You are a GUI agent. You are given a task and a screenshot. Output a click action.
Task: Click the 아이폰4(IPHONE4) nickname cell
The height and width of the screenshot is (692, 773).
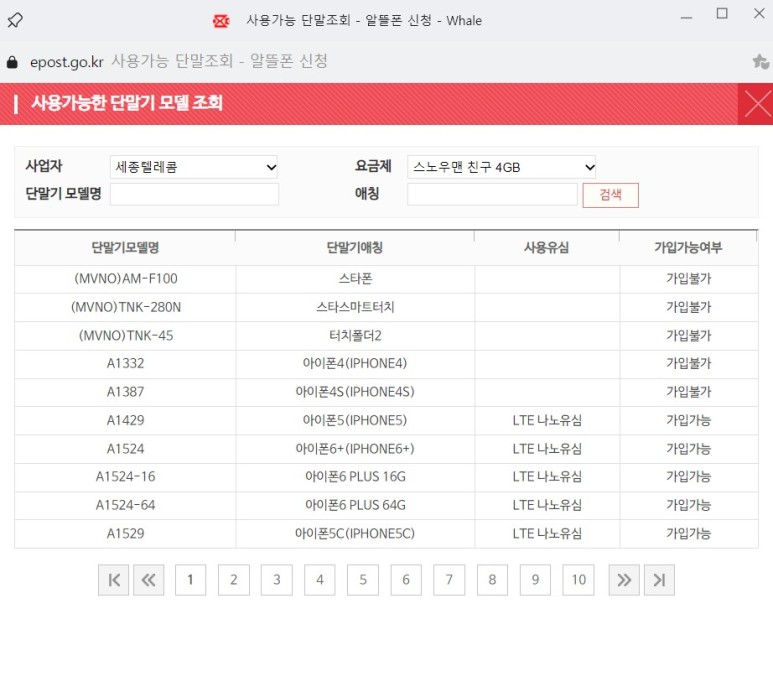[x=355, y=364]
